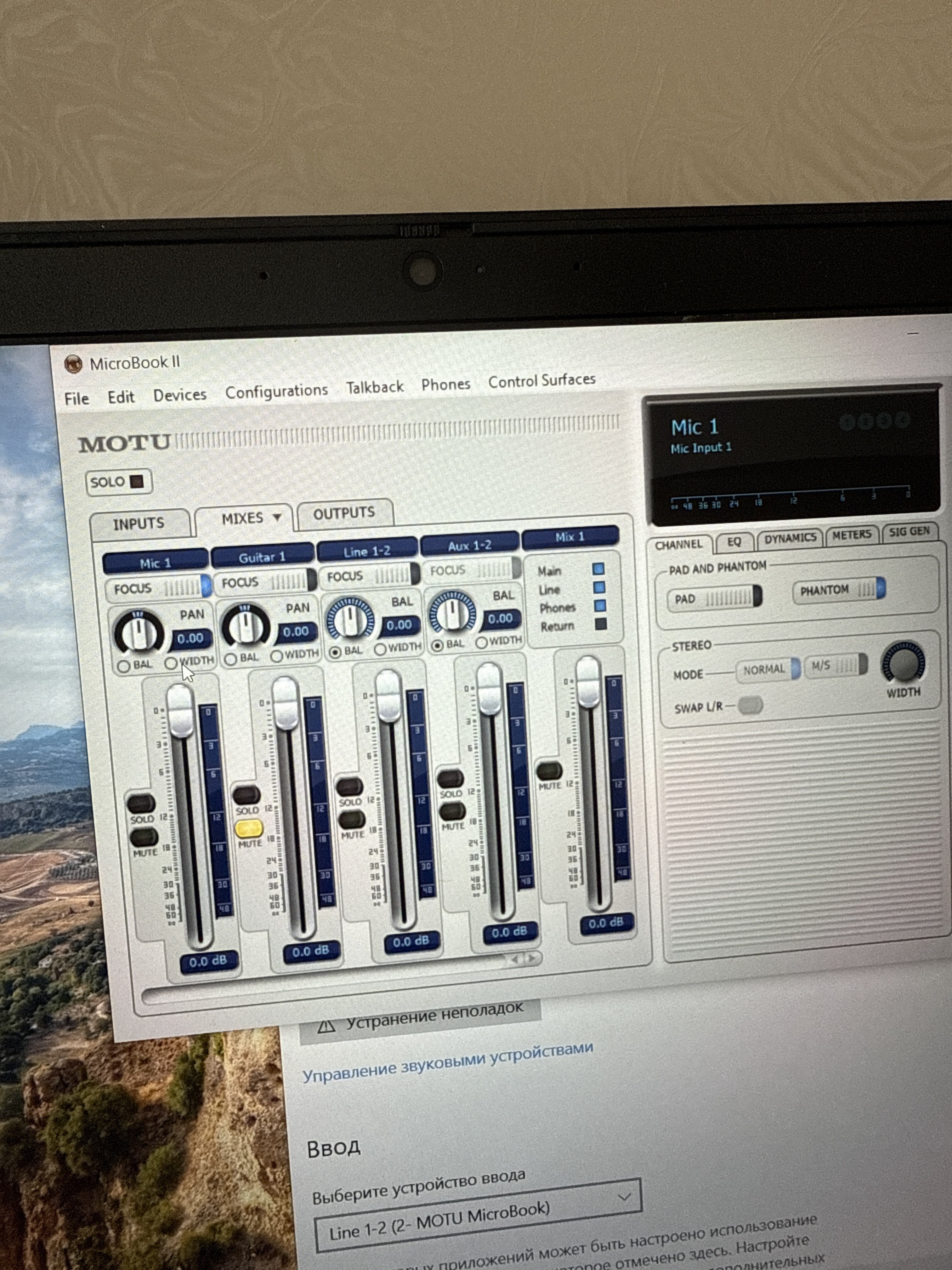
Task: Toggle the Swap L/R switch
Action: click(x=750, y=705)
